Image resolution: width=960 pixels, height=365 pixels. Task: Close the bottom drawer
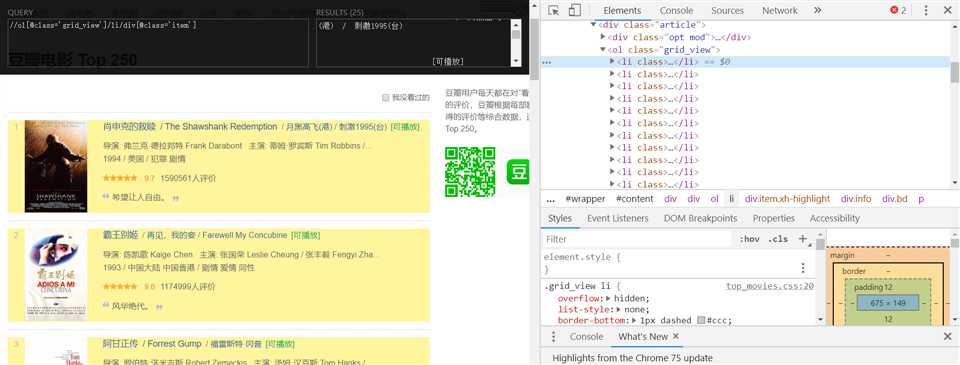[947, 337]
